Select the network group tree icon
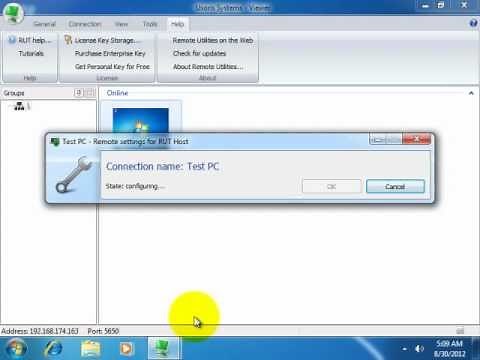Screen dimensions: 480x360 point(19,106)
